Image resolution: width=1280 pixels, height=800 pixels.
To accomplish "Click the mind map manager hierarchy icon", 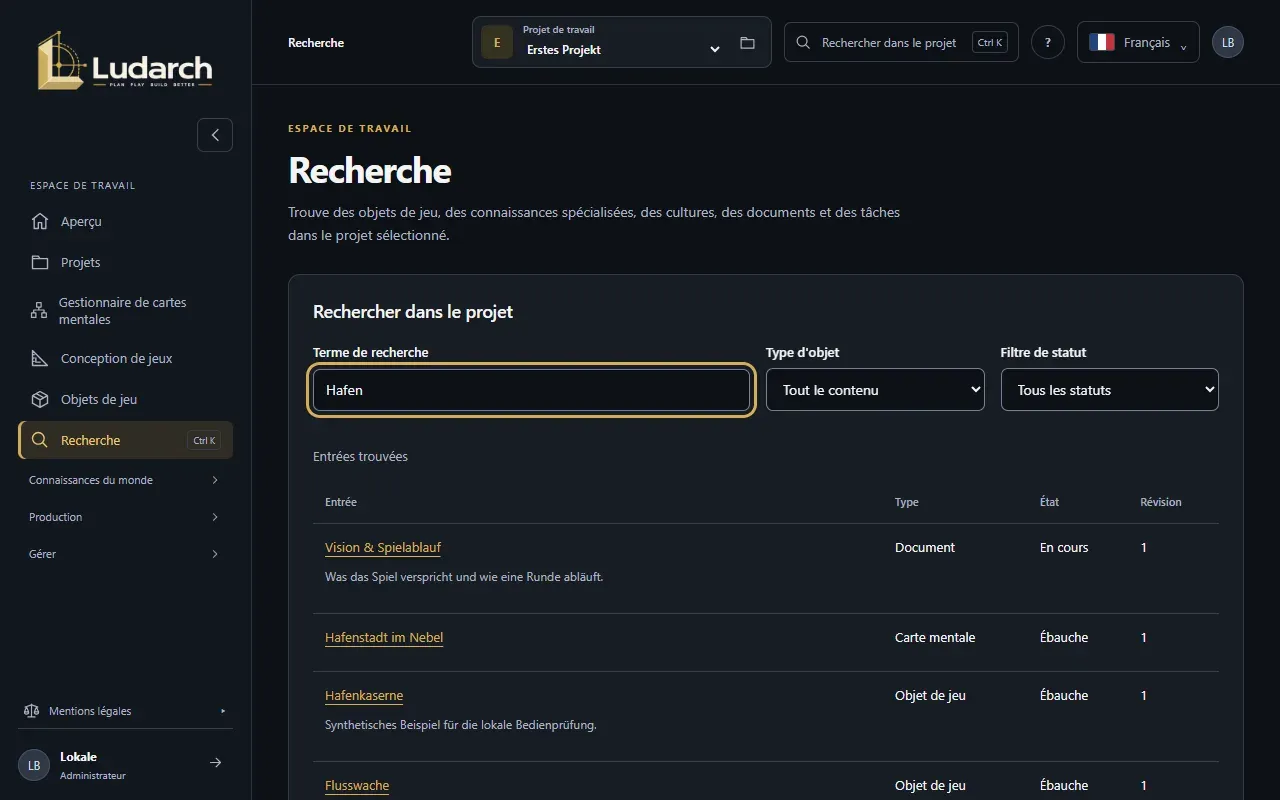I will click(x=39, y=310).
